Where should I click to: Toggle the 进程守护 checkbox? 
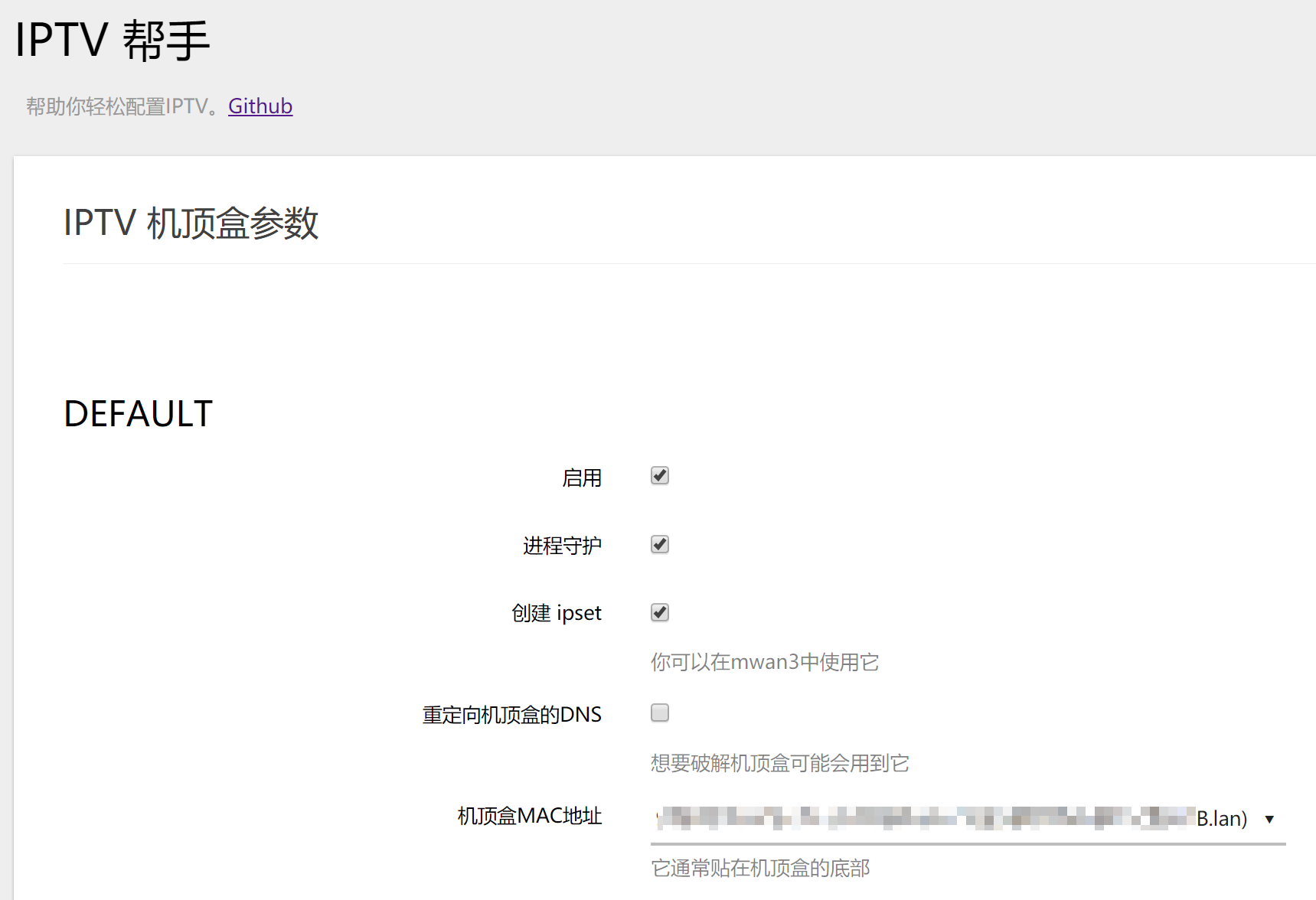(x=659, y=544)
